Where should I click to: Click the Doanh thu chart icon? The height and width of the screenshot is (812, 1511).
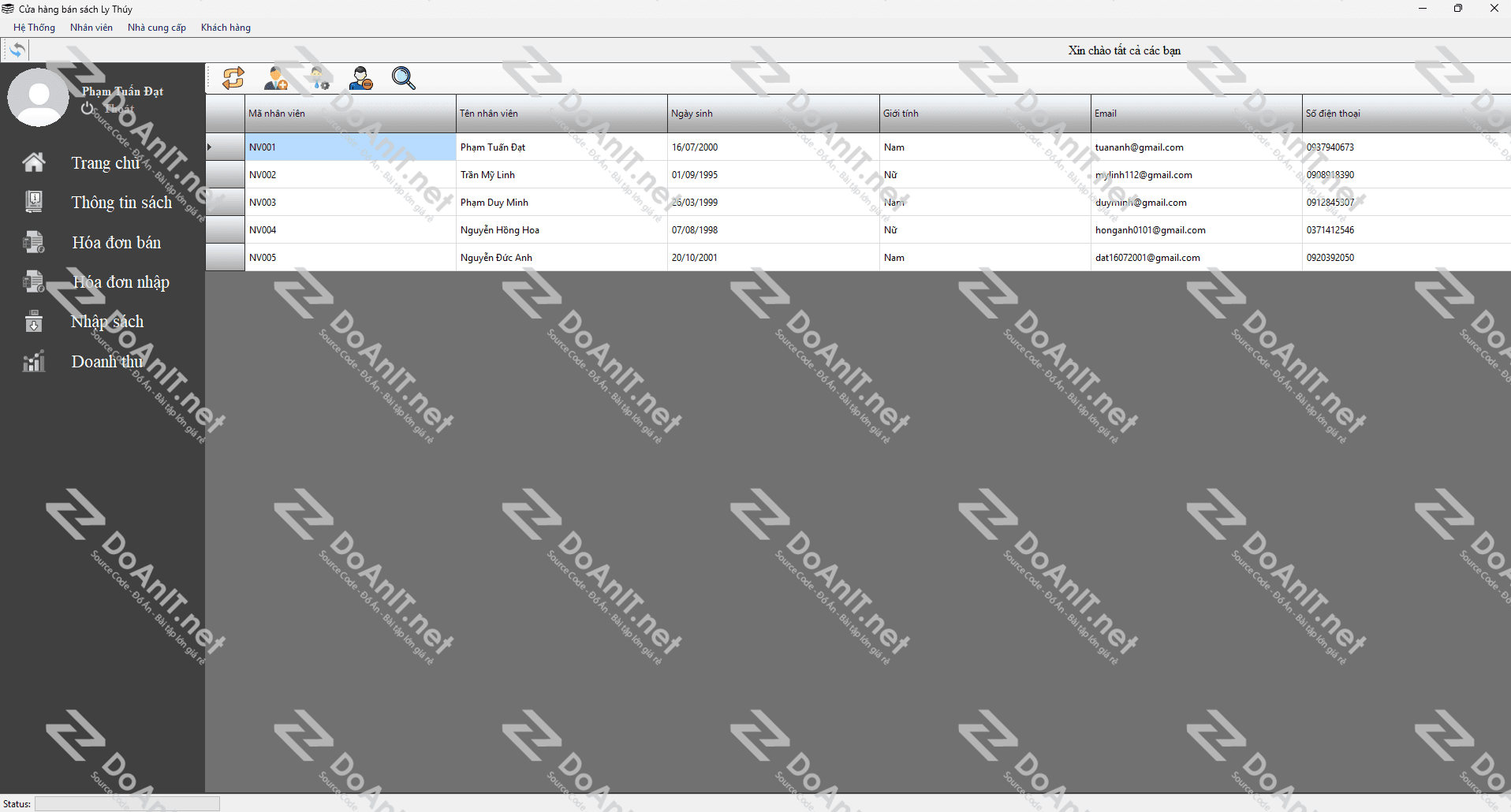point(33,361)
